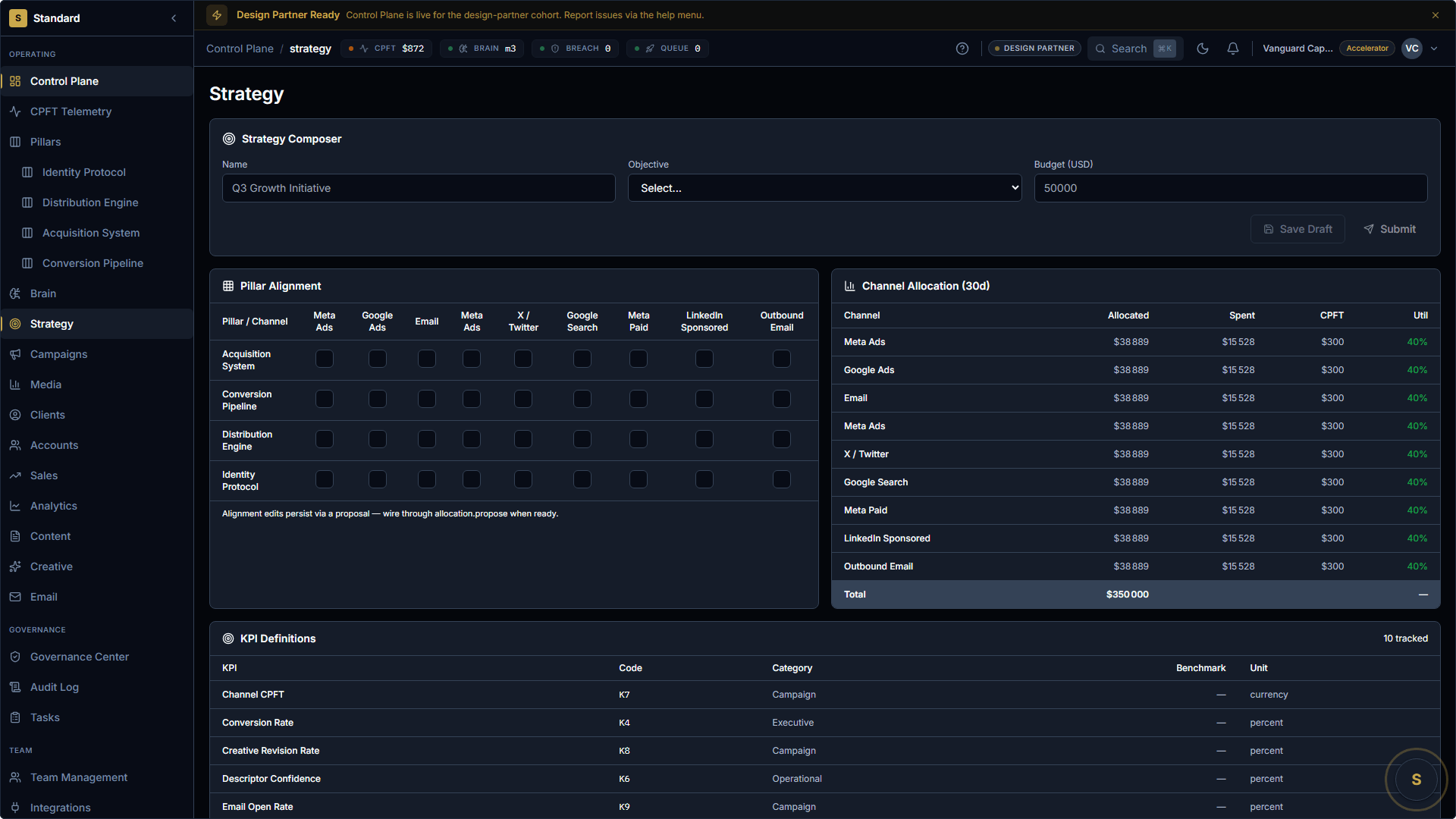This screenshot has width=1456, height=819.
Task: Open the QUEUE 0 status chip
Action: [x=667, y=49]
